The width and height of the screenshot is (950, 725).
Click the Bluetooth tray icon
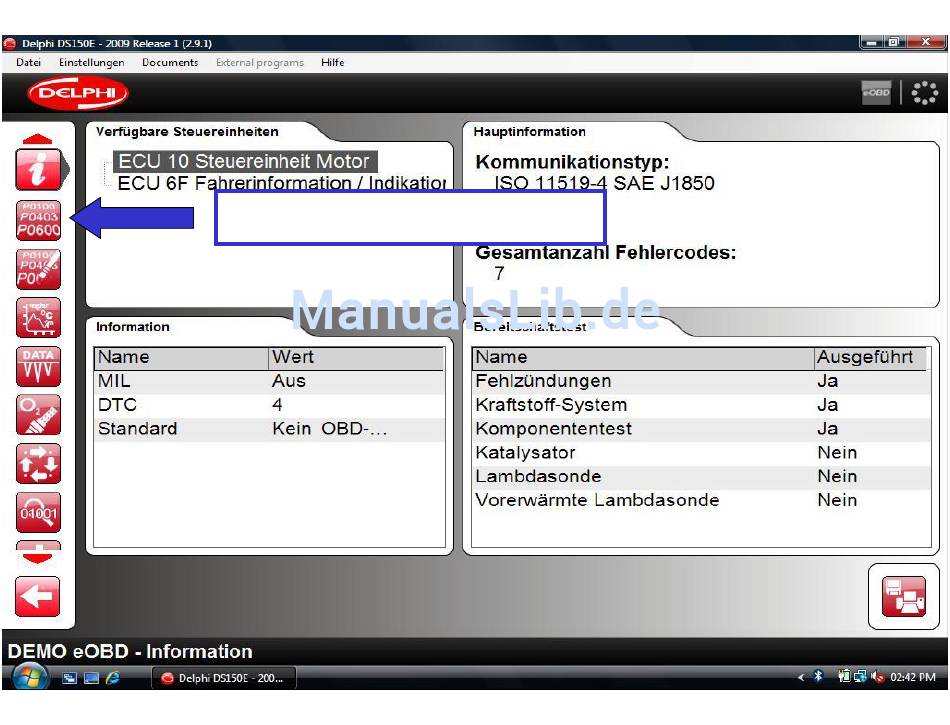click(x=818, y=677)
